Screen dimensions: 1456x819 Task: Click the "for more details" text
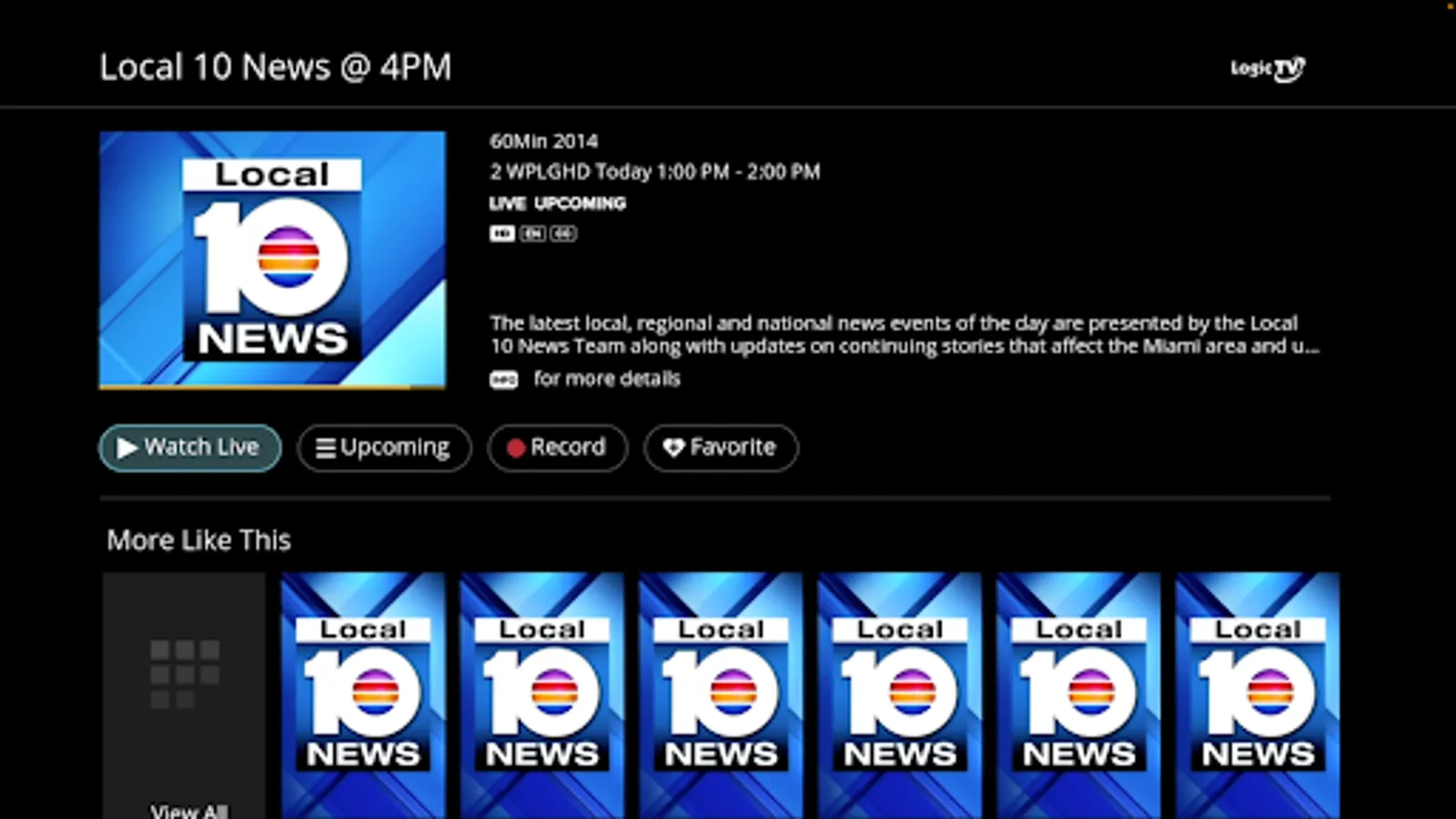tap(607, 379)
